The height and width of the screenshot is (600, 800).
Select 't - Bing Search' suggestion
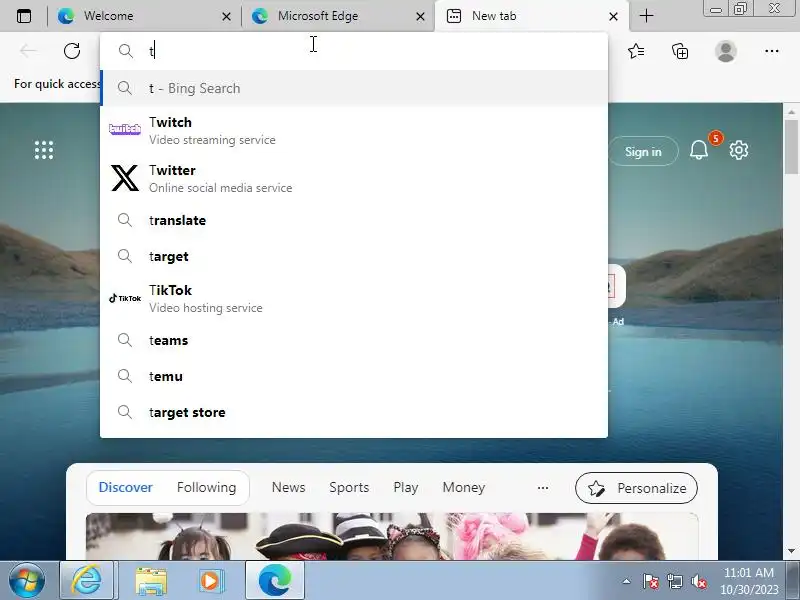pos(354,88)
